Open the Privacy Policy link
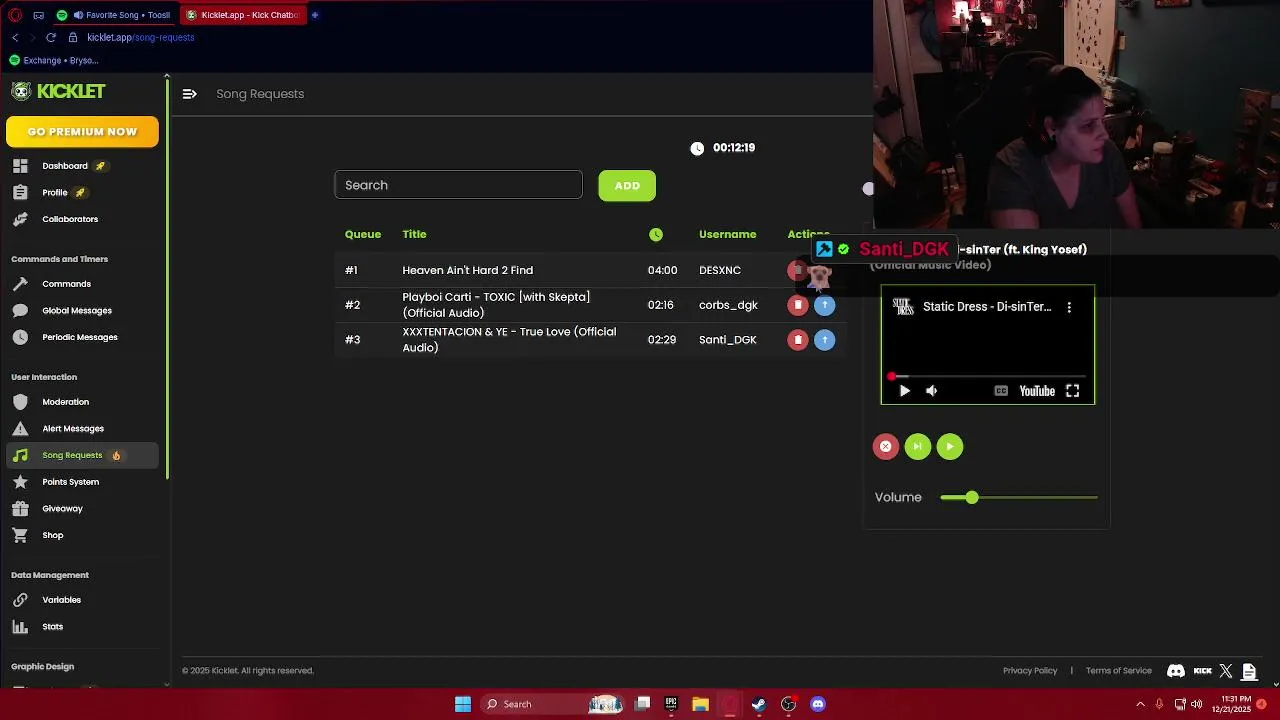 click(x=1030, y=671)
